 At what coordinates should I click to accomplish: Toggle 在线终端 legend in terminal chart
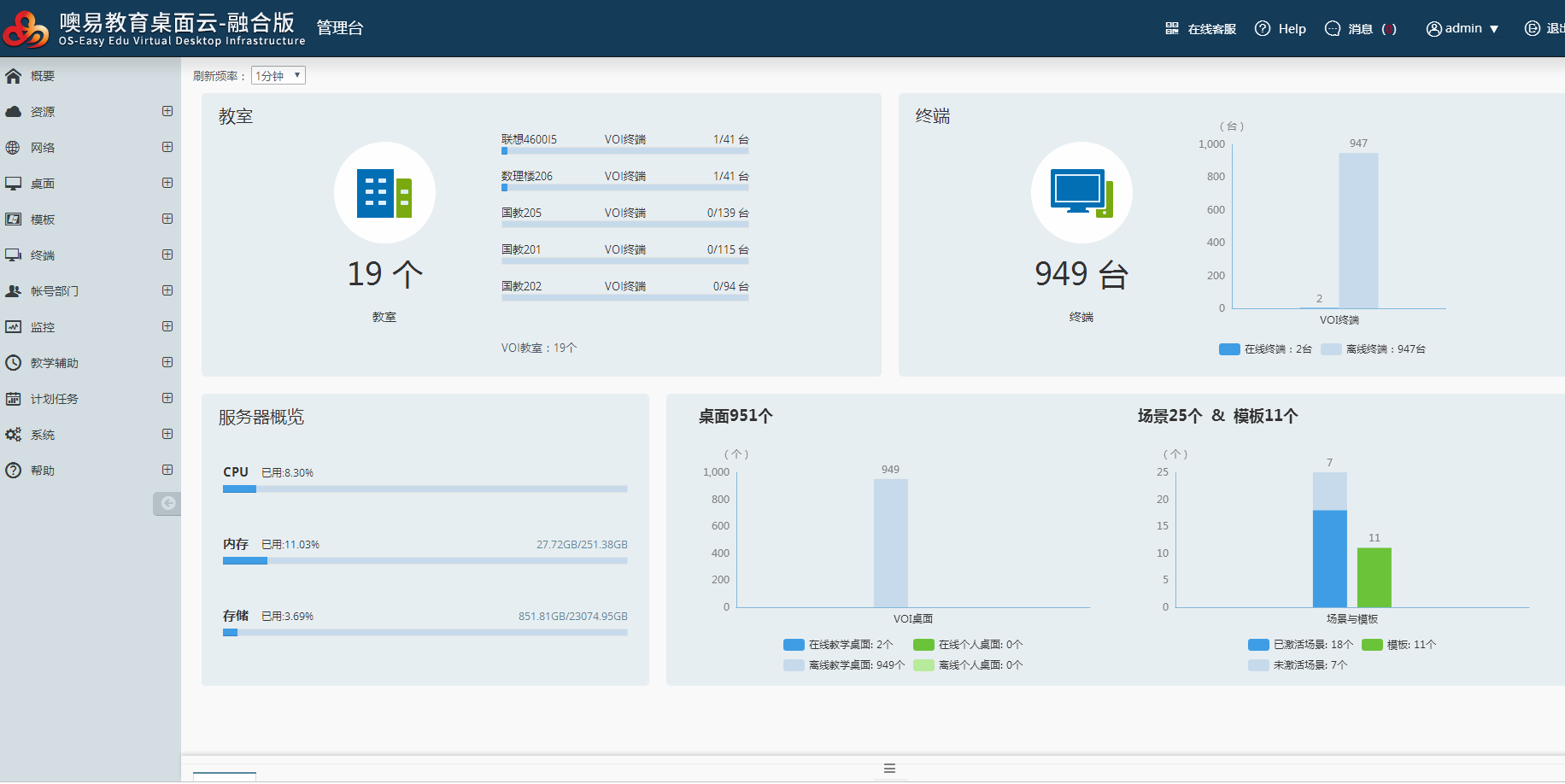point(1265,349)
